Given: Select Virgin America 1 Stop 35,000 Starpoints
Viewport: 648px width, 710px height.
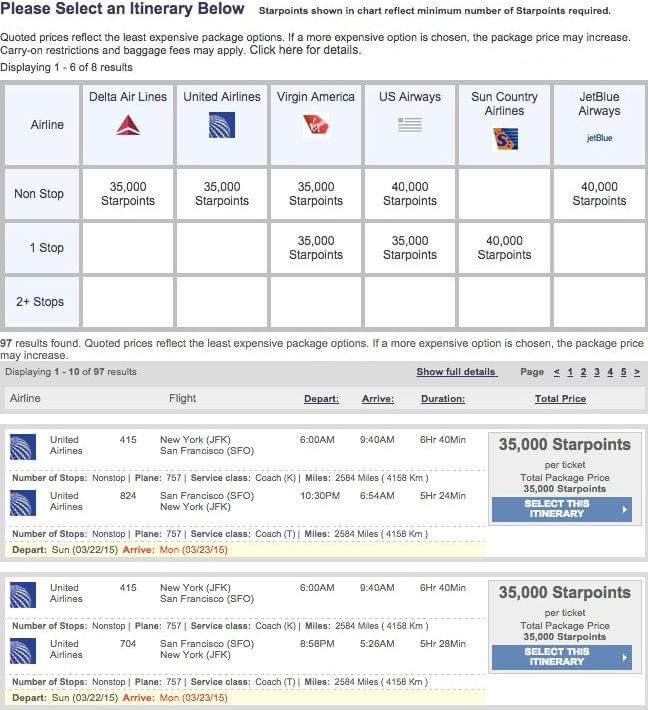Looking at the screenshot, I should [316, 248].
